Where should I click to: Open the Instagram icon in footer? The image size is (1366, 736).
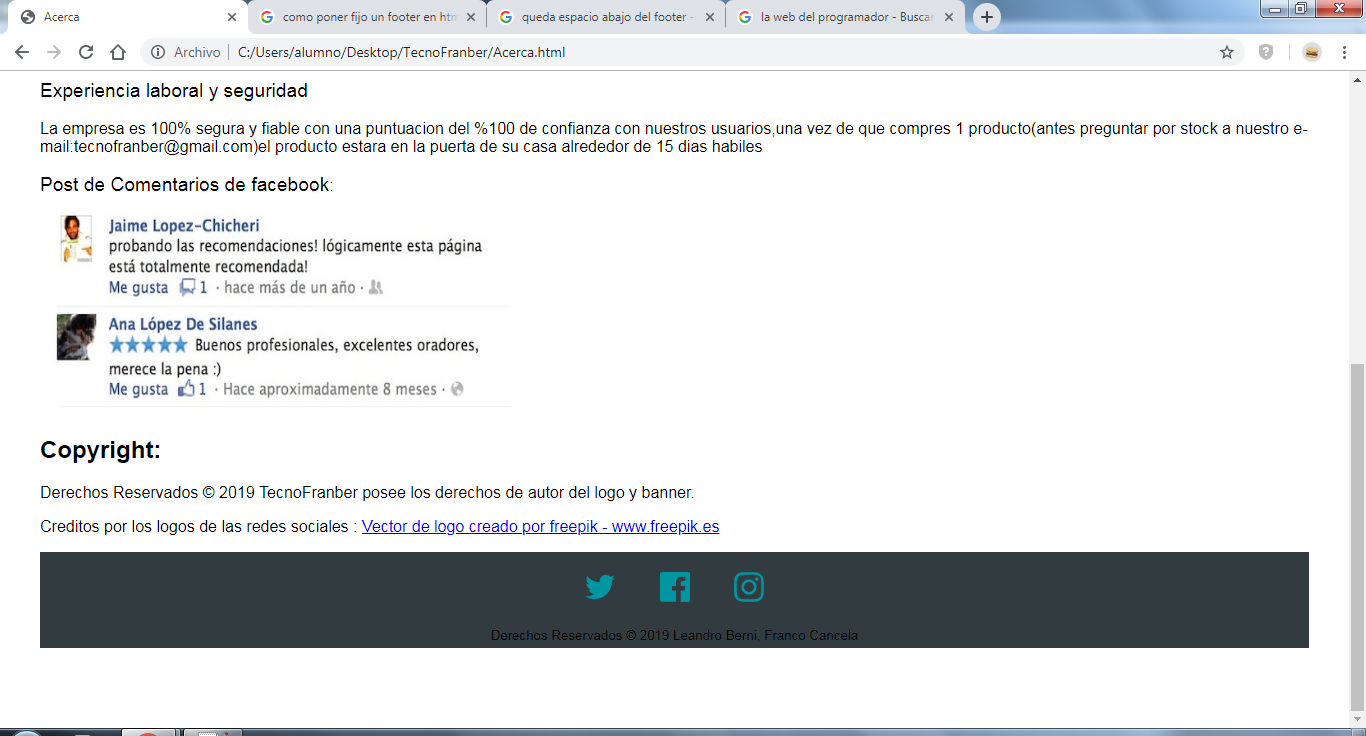point(749,587)
